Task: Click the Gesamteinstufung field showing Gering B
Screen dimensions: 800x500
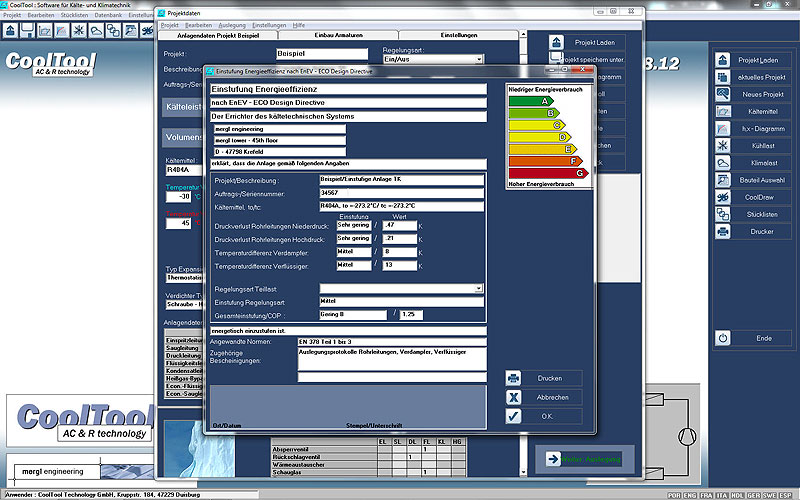Action: pyautogui.click(x=353, y=315)
